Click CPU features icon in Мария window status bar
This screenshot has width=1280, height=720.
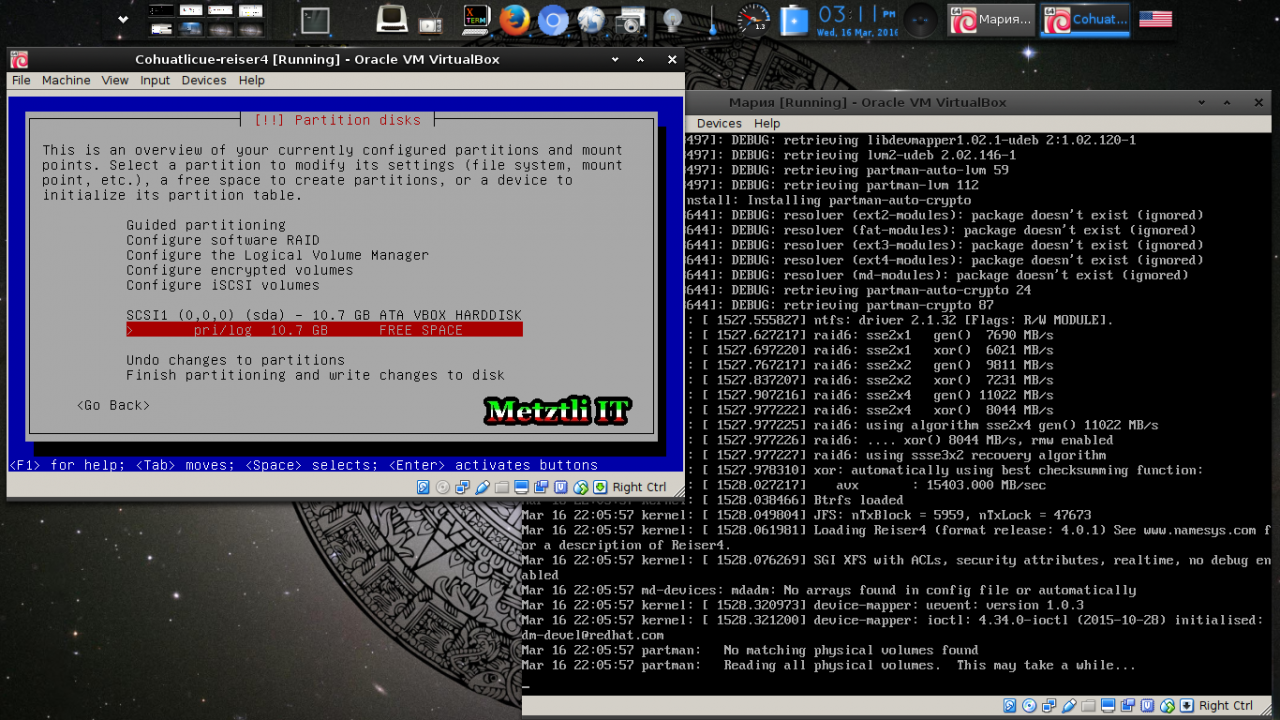pos(1148,705)
